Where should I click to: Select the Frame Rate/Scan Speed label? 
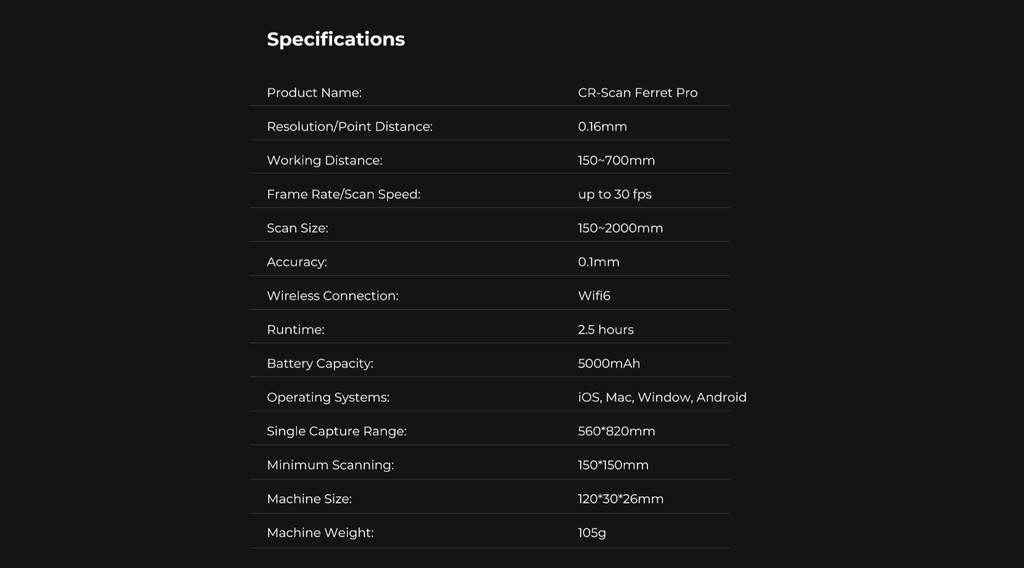point(344,195)
